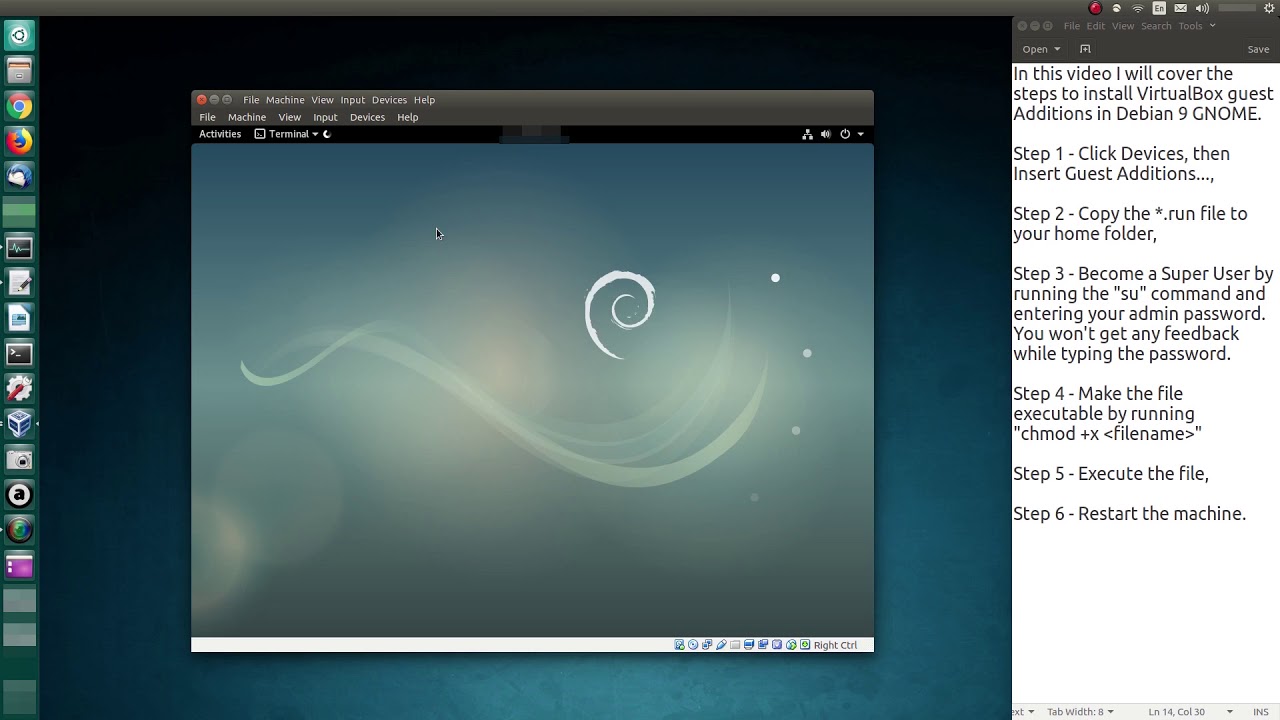Screen dimensions: 1280x720
Task: Click text 'Step 5 - Execute the file,' in gedit
Action: pos(1111,474)
